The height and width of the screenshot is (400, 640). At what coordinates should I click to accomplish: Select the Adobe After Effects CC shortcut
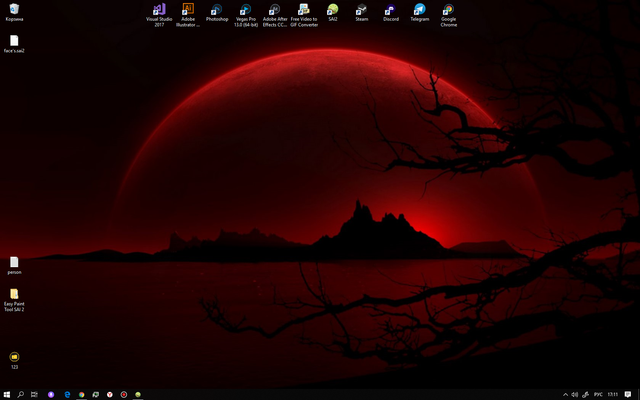click(275, 15)
